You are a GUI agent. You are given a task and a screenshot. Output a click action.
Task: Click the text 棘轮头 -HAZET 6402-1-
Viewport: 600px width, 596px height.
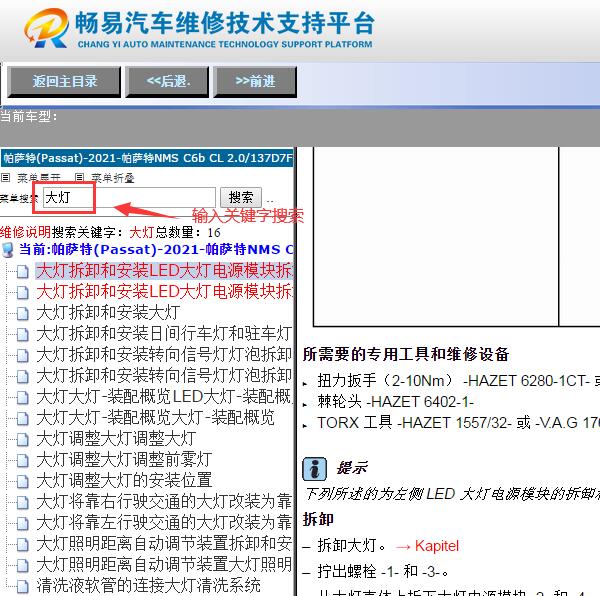pyautogui.click(x=396, y=402)
